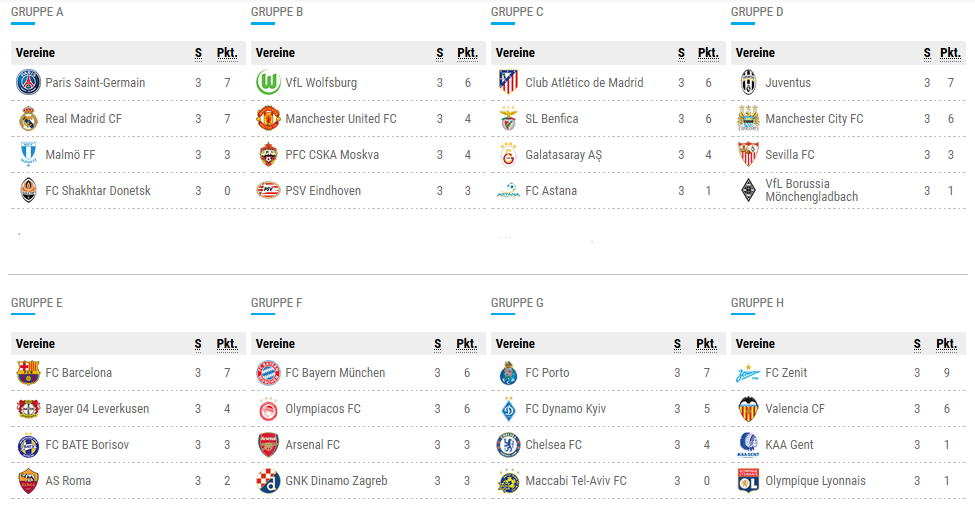Open the Real Madrid CF team link
The width and height of the screenshot is (975, 509).
coord(83,119)
